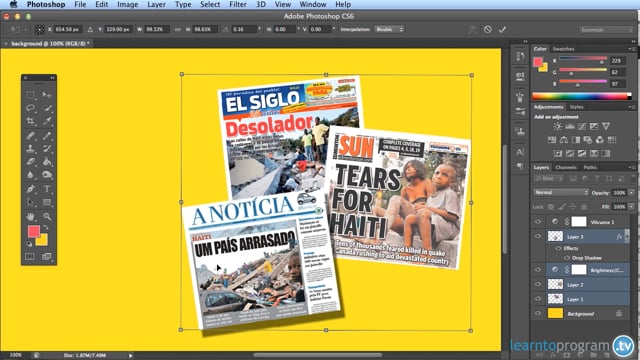The width and height of the screenshot is (640, 360).
Task: Select the Blur tool
Action: 31,175
